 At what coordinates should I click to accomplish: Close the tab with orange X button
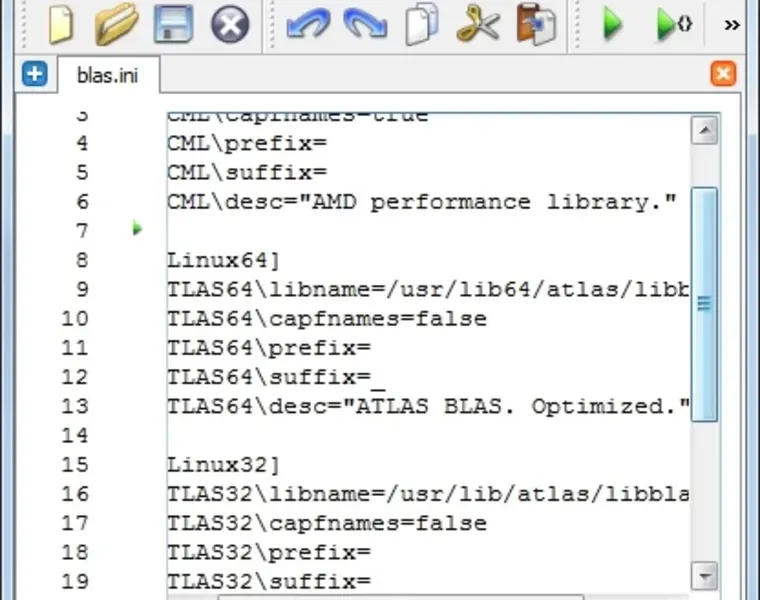pyautogui.click(x=723, y=74)
